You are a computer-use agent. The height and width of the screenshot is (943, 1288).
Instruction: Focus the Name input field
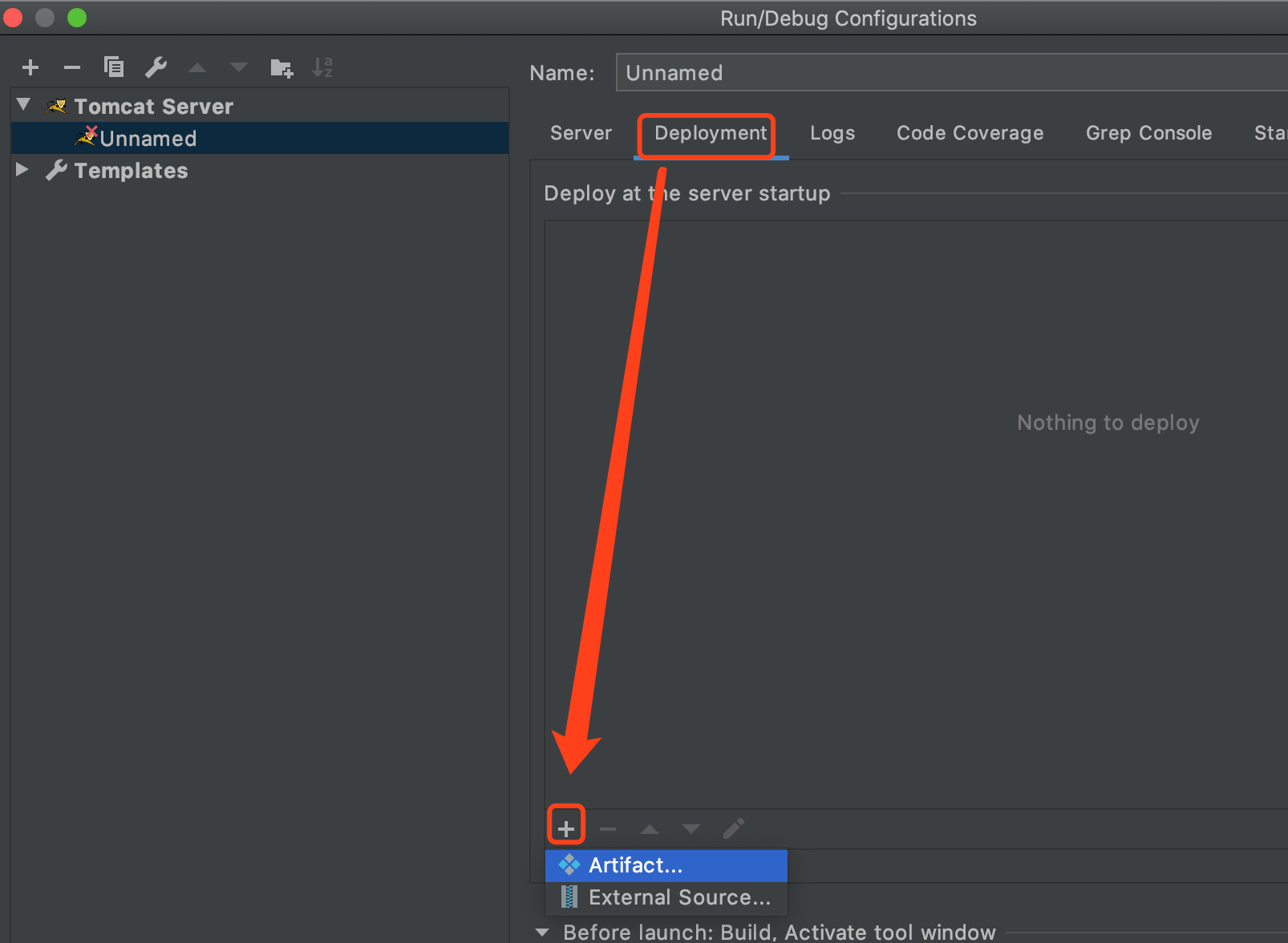tap(951, 72)
